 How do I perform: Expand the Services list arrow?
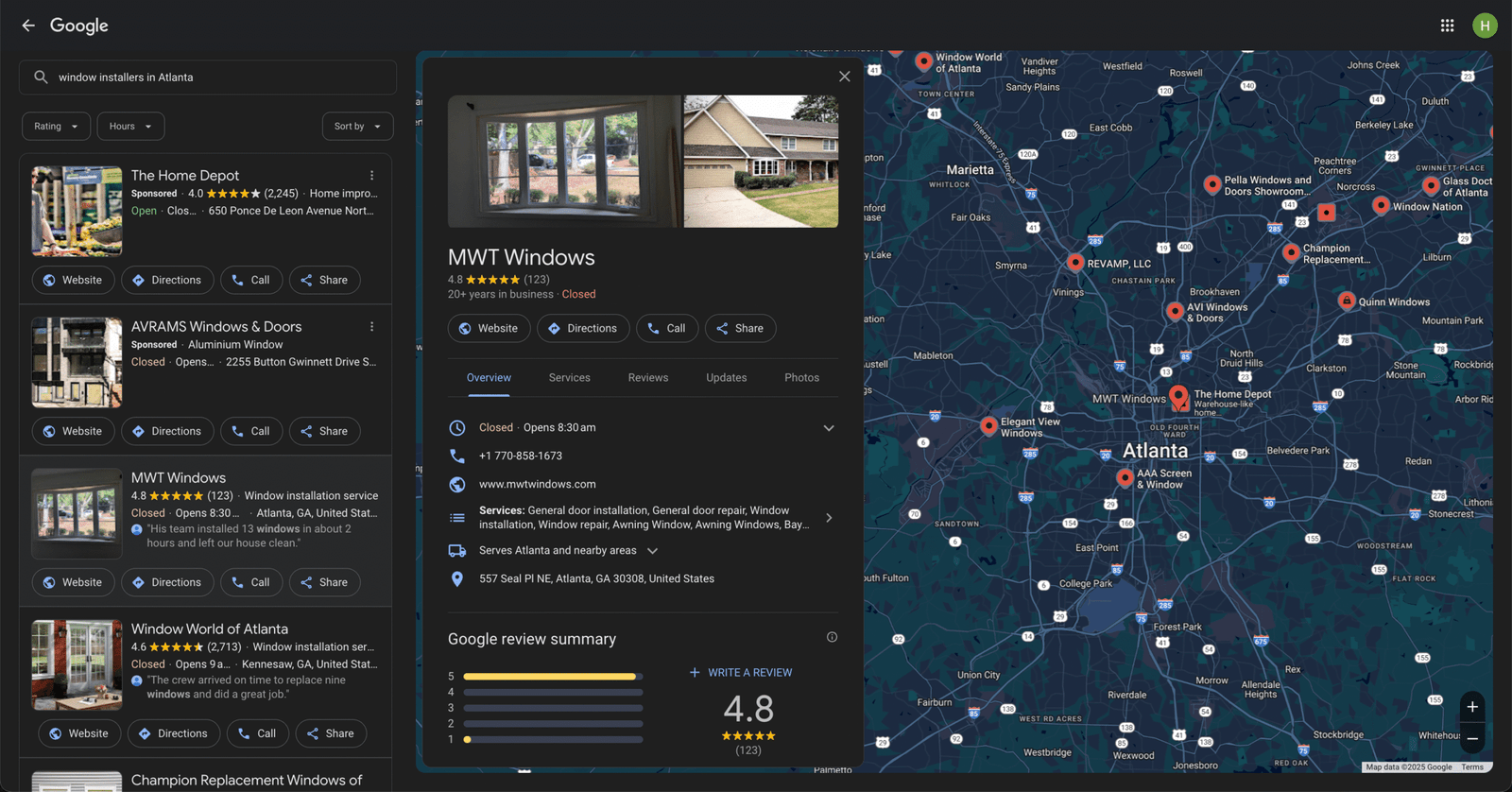click(829, 518)
